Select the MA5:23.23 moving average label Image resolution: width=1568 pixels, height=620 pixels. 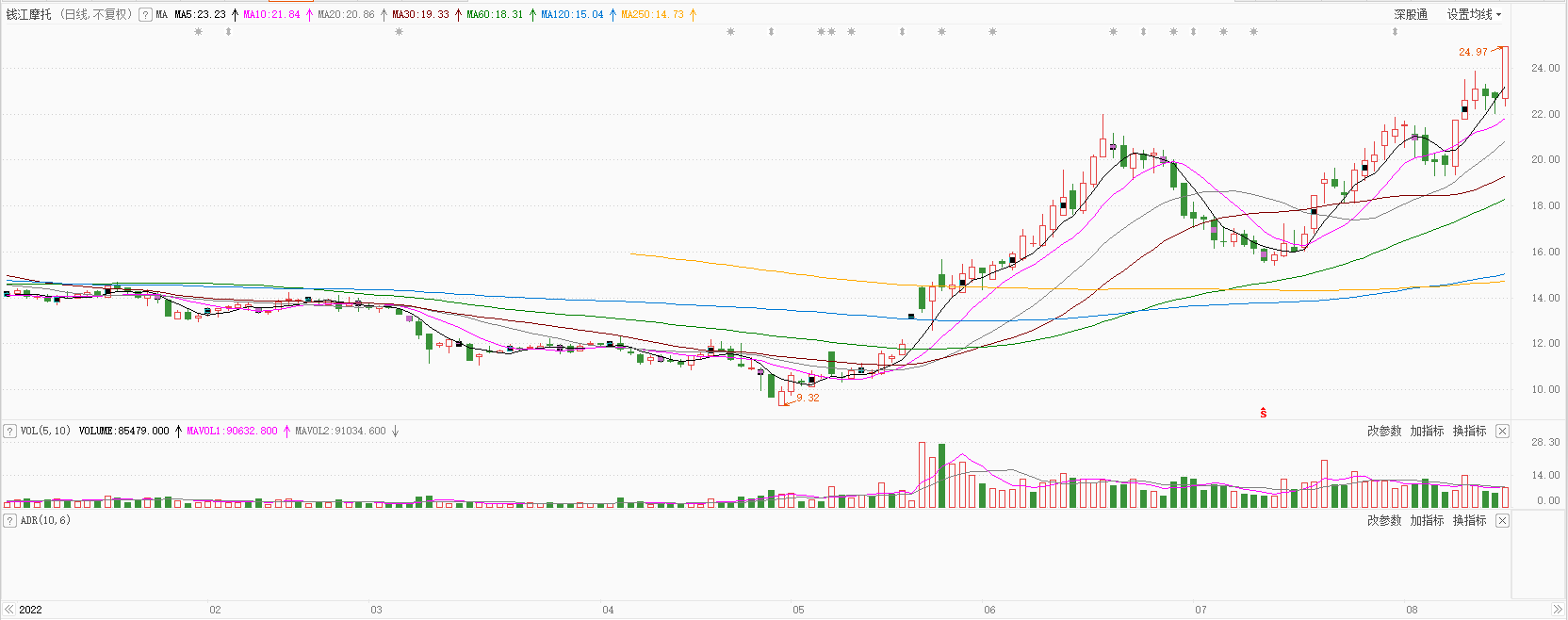click(200, 14)
